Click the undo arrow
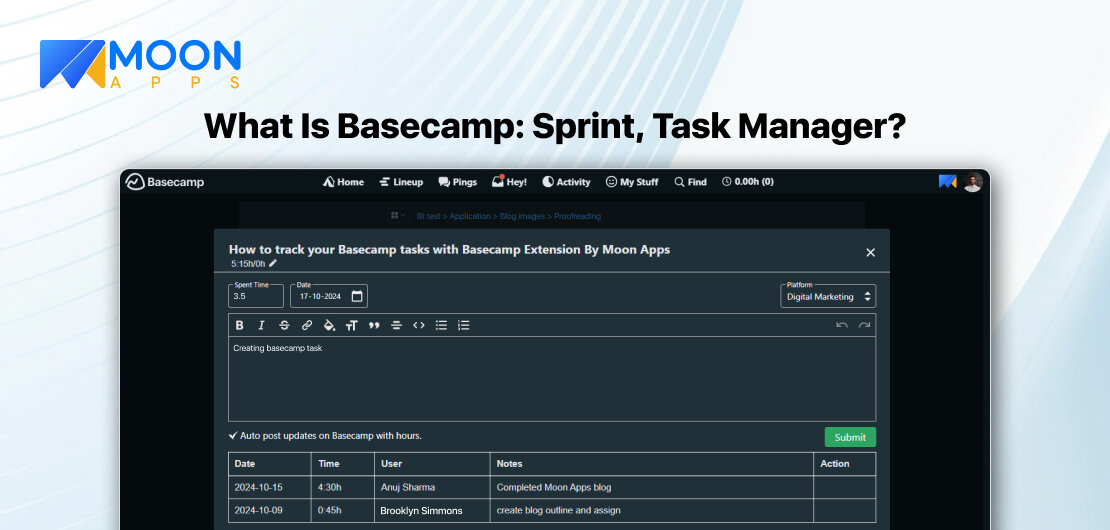The width and height of the screenshot is (1110, 530). click(x=842, y=326)
